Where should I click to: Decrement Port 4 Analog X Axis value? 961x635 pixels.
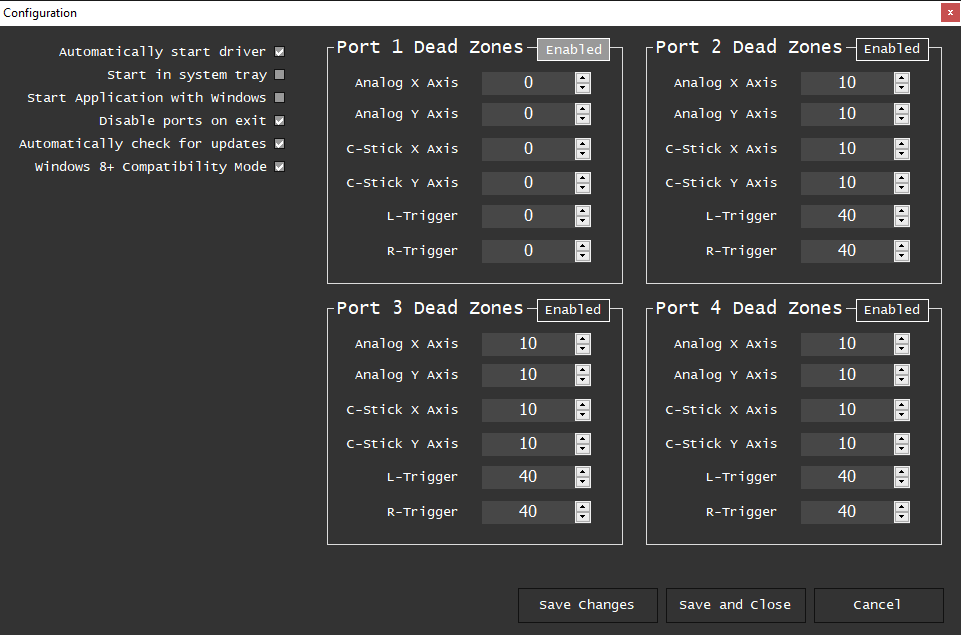[x=901, y=347]
